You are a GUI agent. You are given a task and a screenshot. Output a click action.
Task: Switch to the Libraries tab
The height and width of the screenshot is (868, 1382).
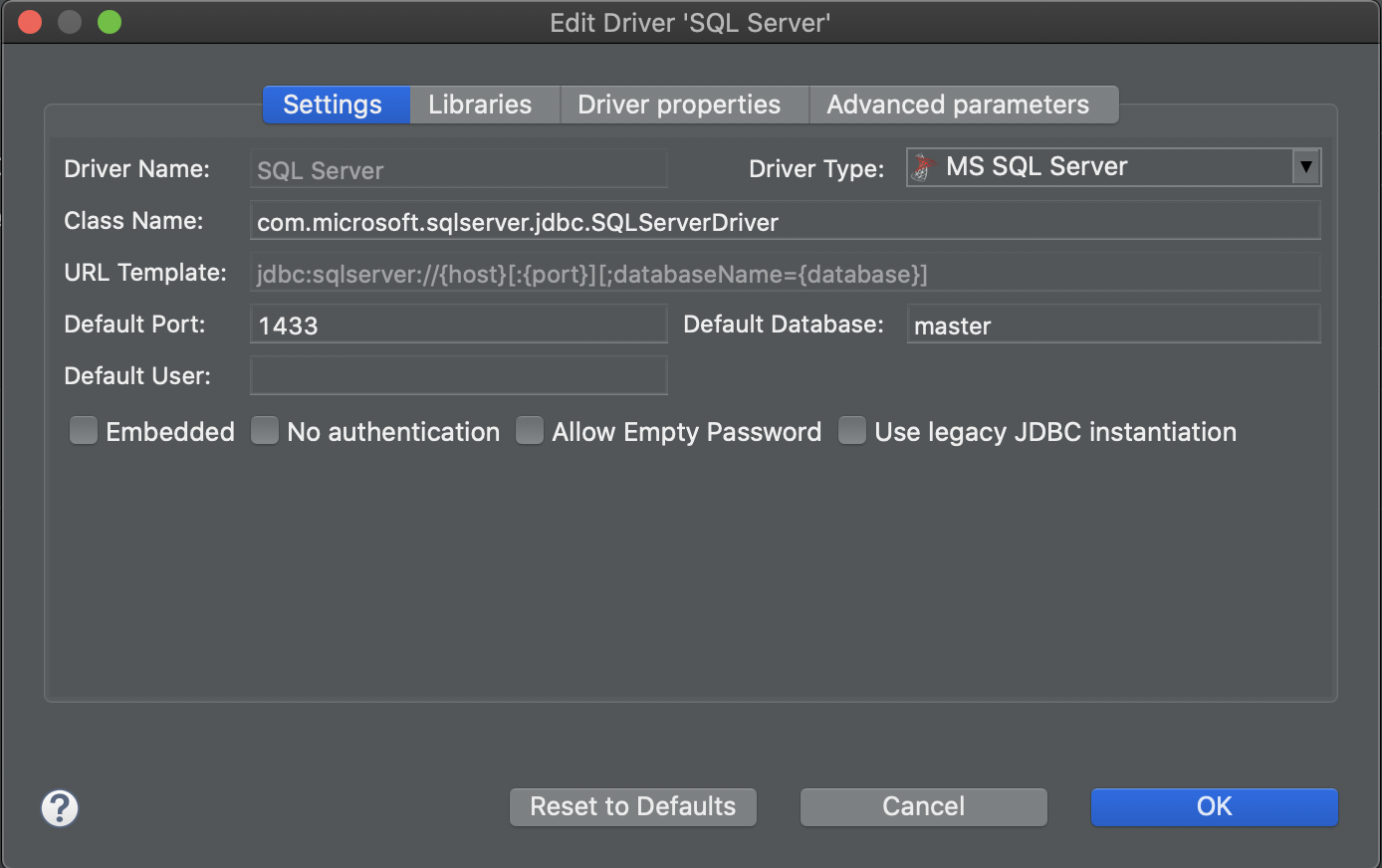pyautogui.click(x=480, y=104)
